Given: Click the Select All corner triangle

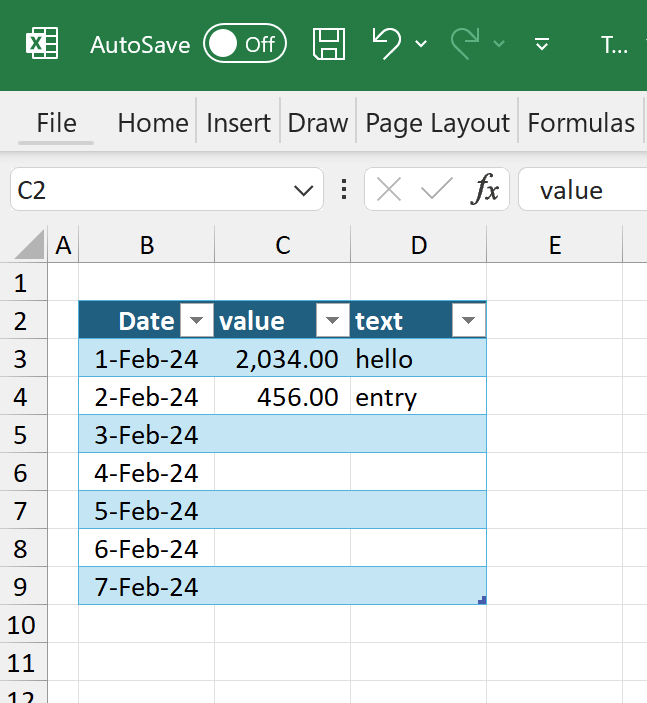Looking at the screenshot, I should (30, 245).
